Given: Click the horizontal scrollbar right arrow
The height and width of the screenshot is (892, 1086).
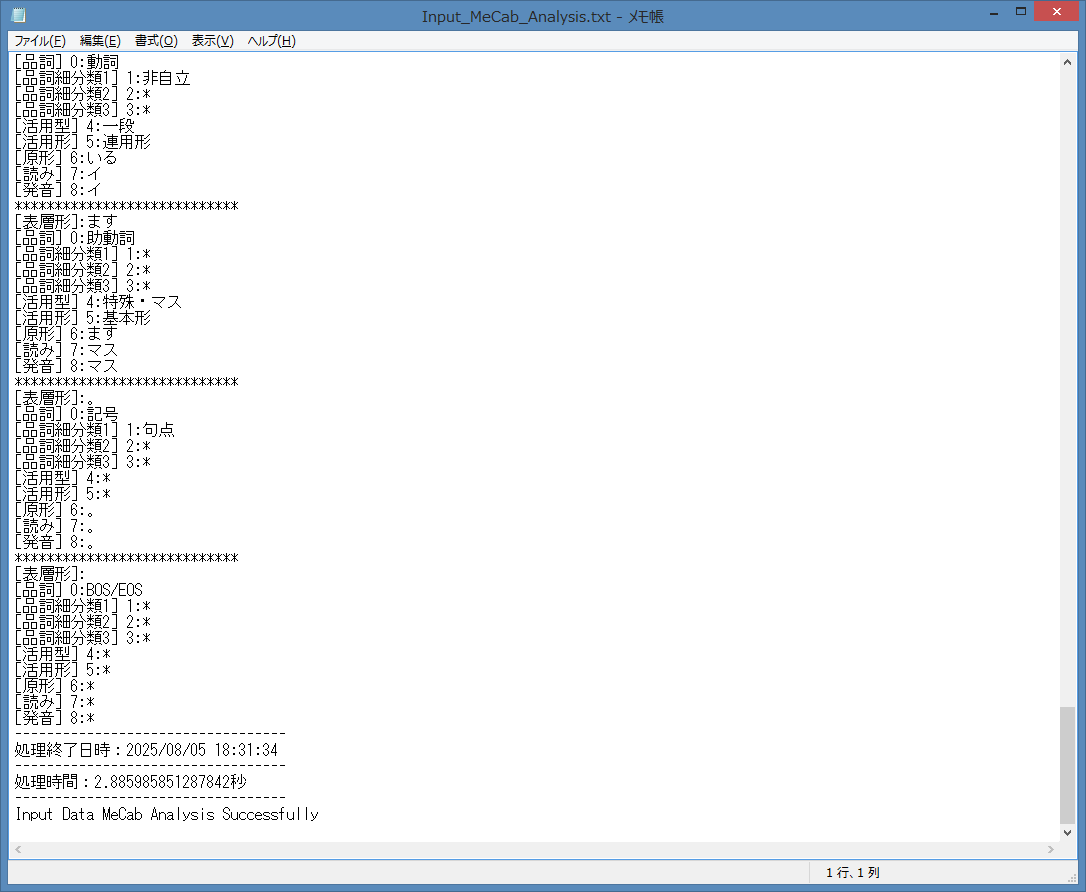Looking at the screenshot, I should (1051, 849).
